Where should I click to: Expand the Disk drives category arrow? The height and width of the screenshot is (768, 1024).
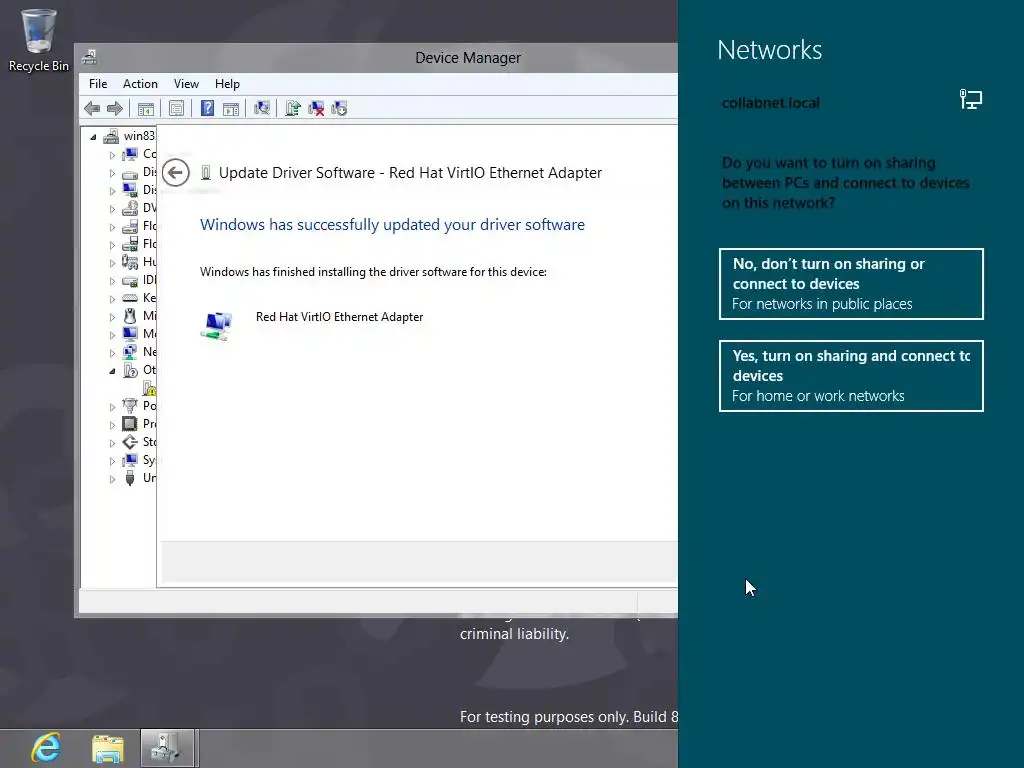[x=112, y=174]
